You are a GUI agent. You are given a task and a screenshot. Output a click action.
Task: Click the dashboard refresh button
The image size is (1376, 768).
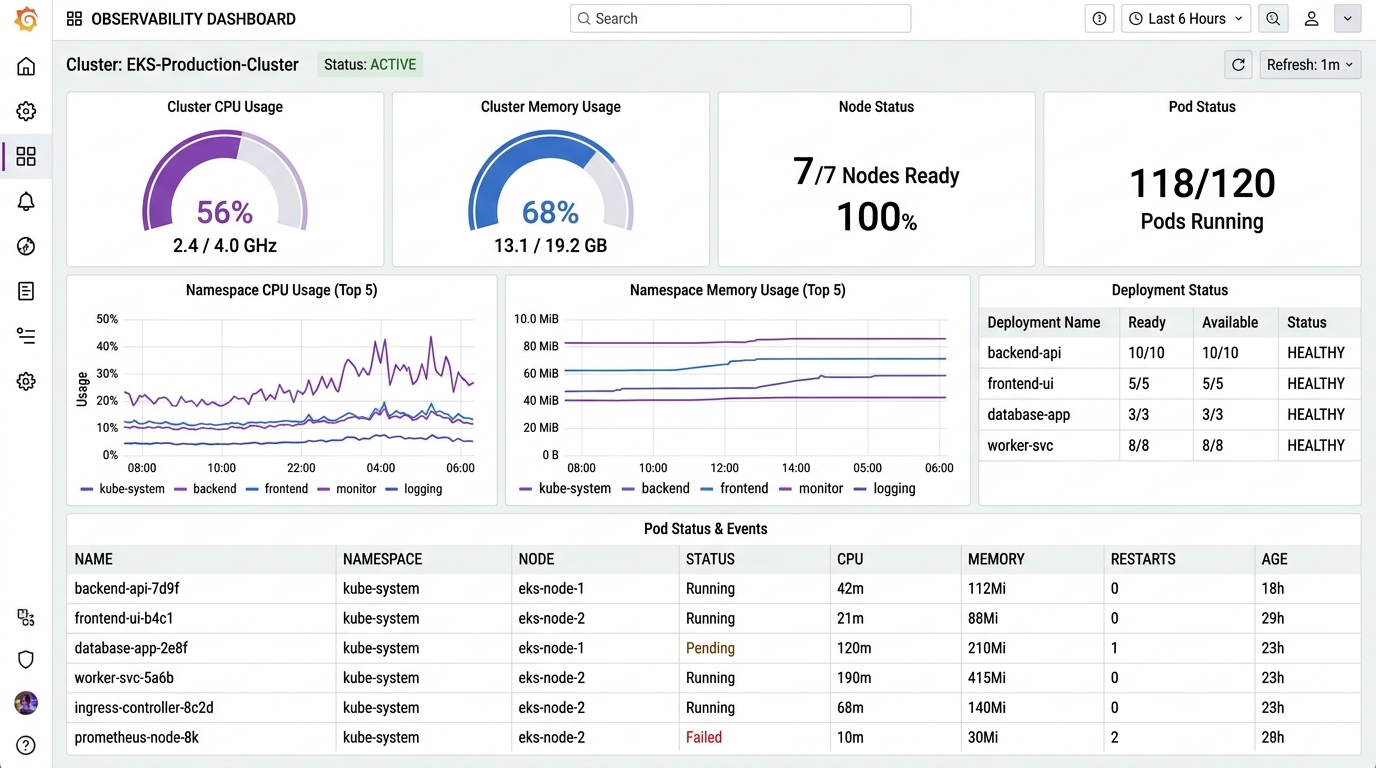(1238, 65)
